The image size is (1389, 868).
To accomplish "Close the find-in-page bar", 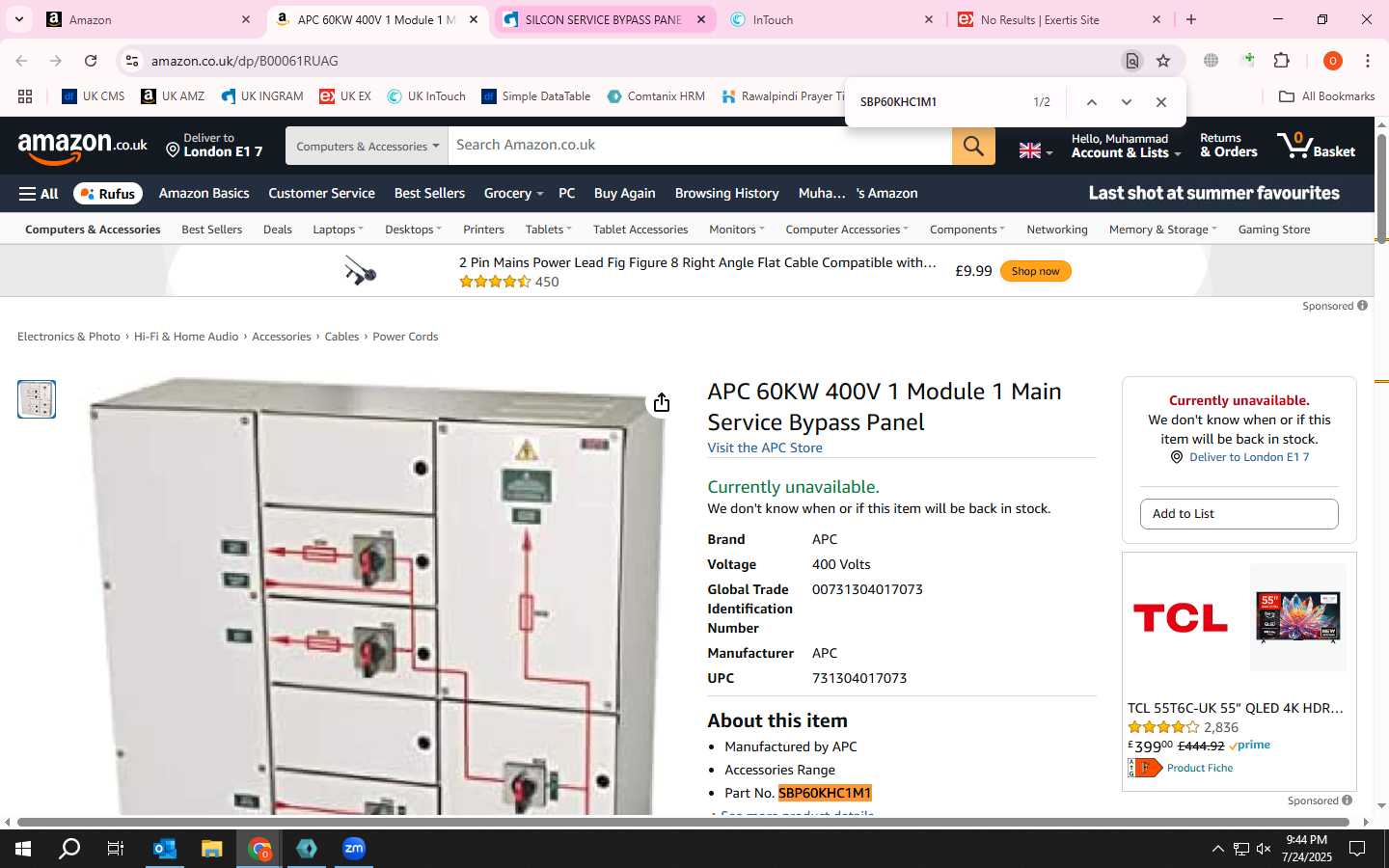I will tap(1161, 102).
